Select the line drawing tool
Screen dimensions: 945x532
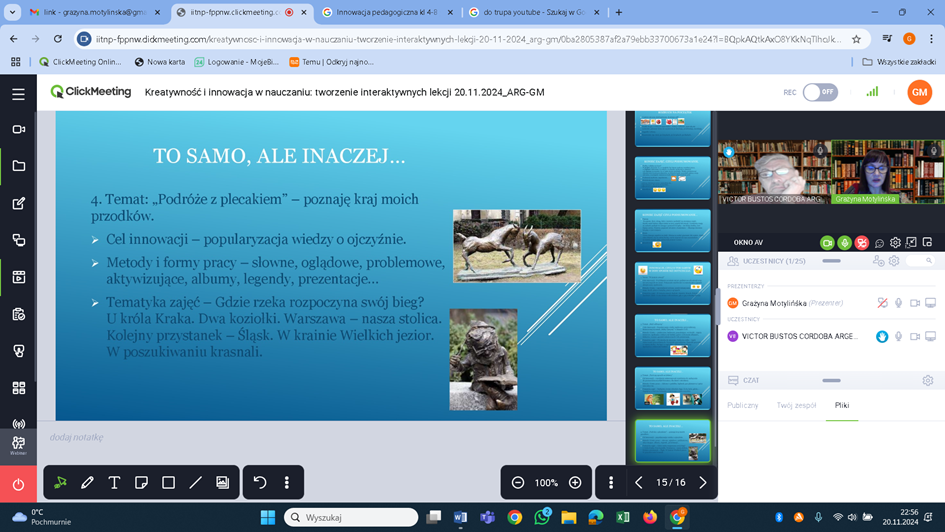[x=195, y=483]
